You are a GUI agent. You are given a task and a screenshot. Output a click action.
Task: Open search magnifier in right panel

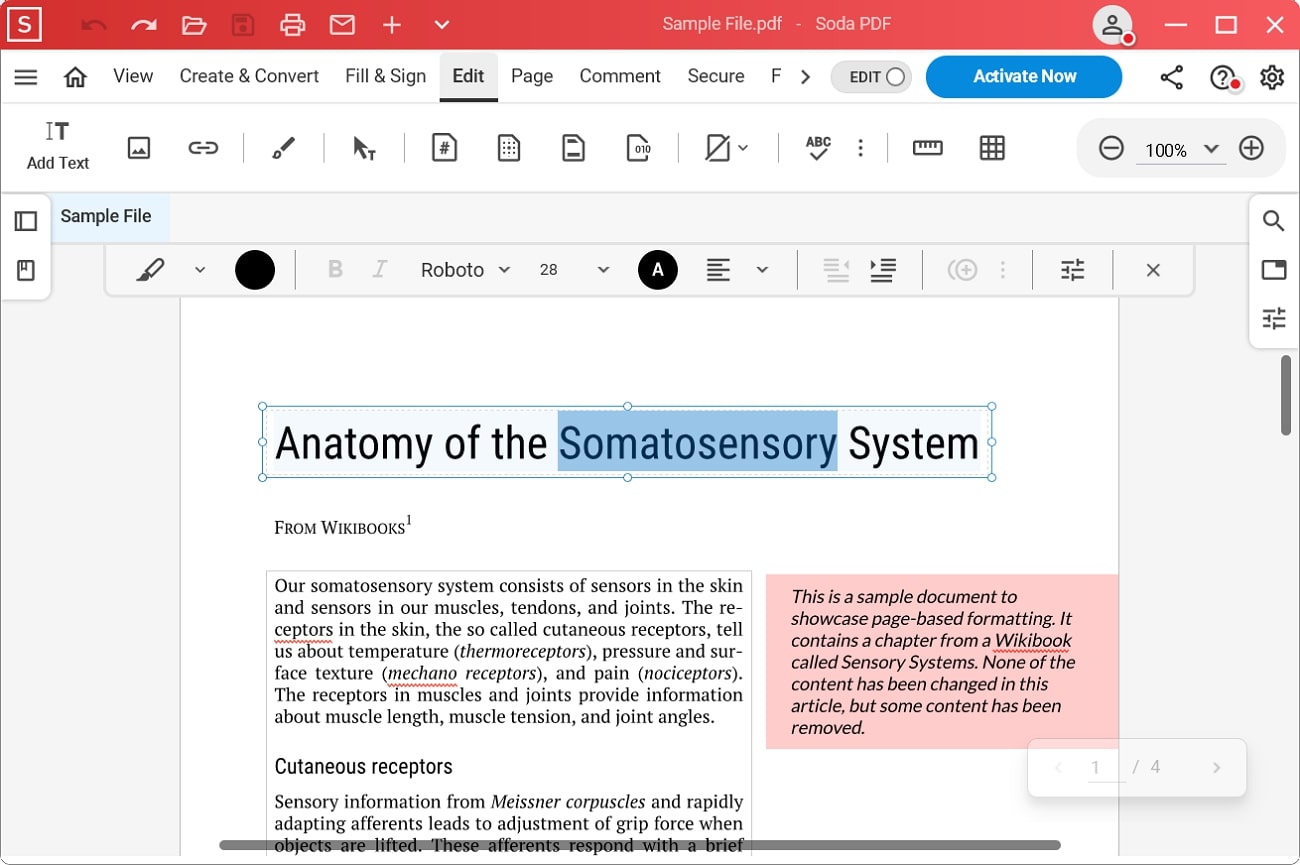coord(1273,220)
